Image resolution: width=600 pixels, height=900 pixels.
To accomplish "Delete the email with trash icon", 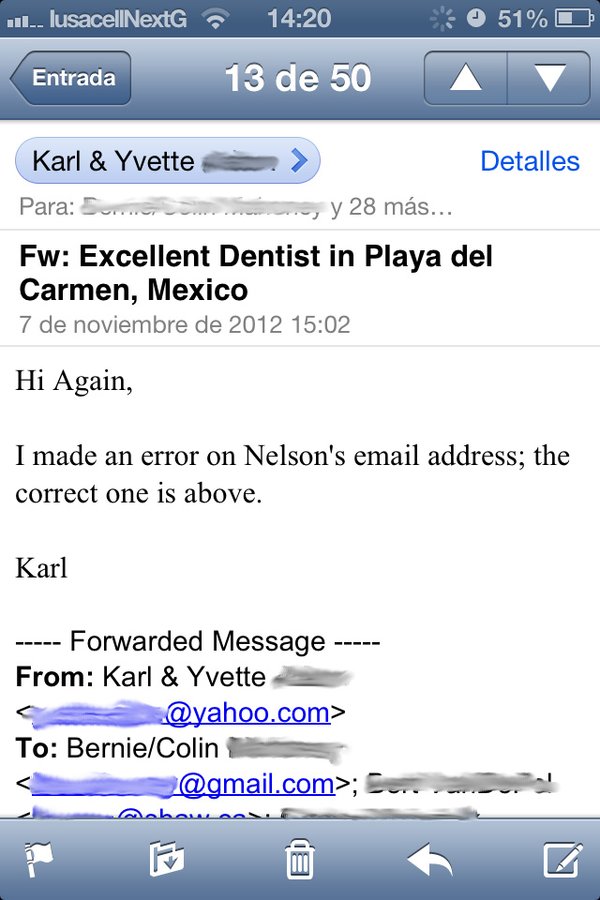I will 298,858.
